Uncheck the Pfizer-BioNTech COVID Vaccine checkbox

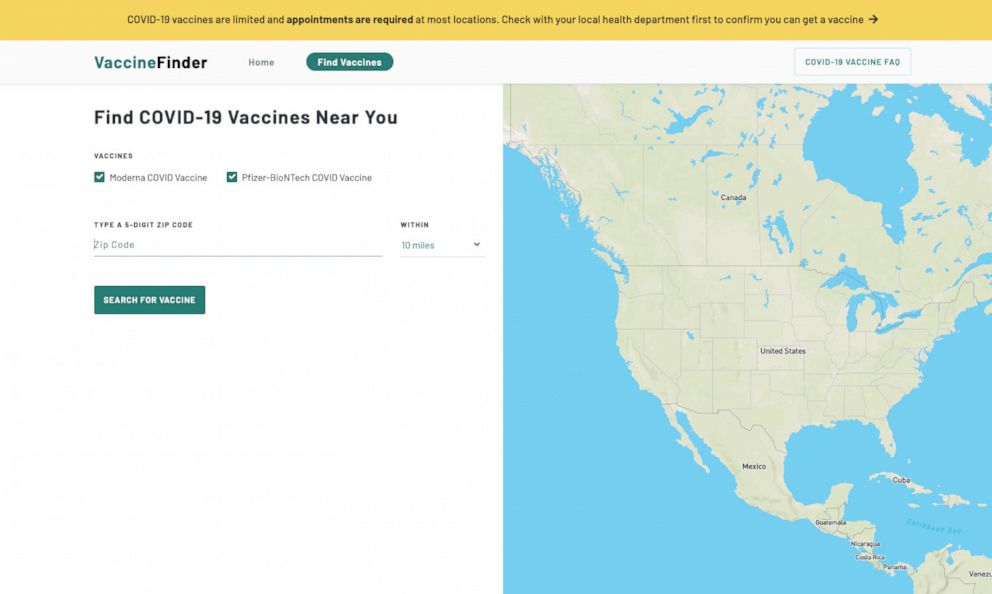[x=232, y=177]
